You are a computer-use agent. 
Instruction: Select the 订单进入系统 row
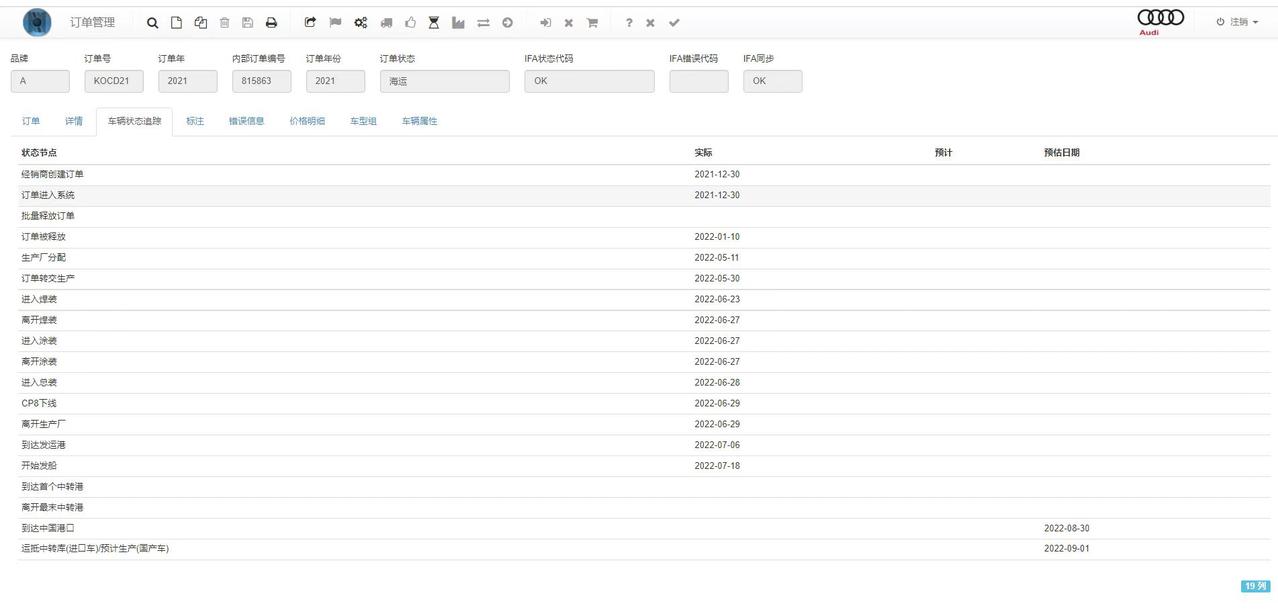[644, 196]
